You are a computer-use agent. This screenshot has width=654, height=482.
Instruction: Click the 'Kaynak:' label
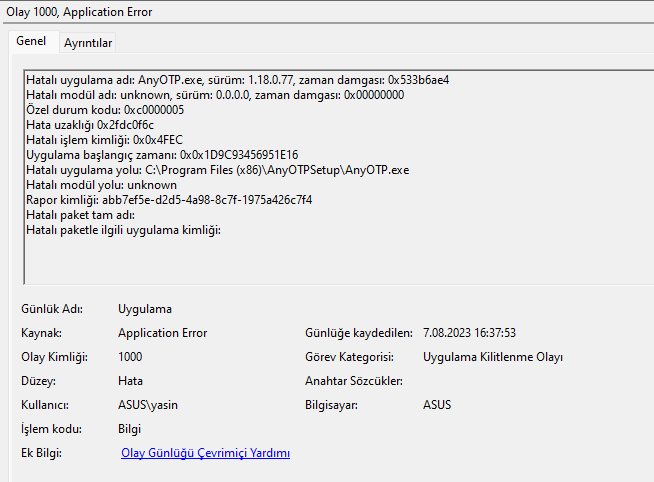click(x=41, y=333)
